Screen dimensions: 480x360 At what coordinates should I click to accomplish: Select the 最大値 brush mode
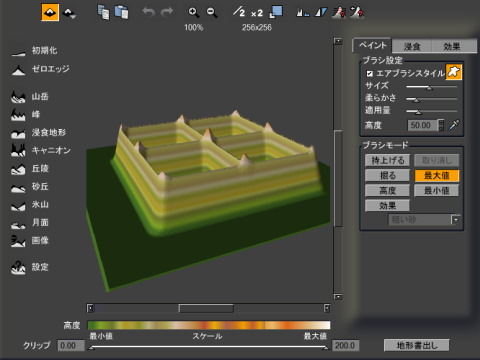(x=437, y=175)
